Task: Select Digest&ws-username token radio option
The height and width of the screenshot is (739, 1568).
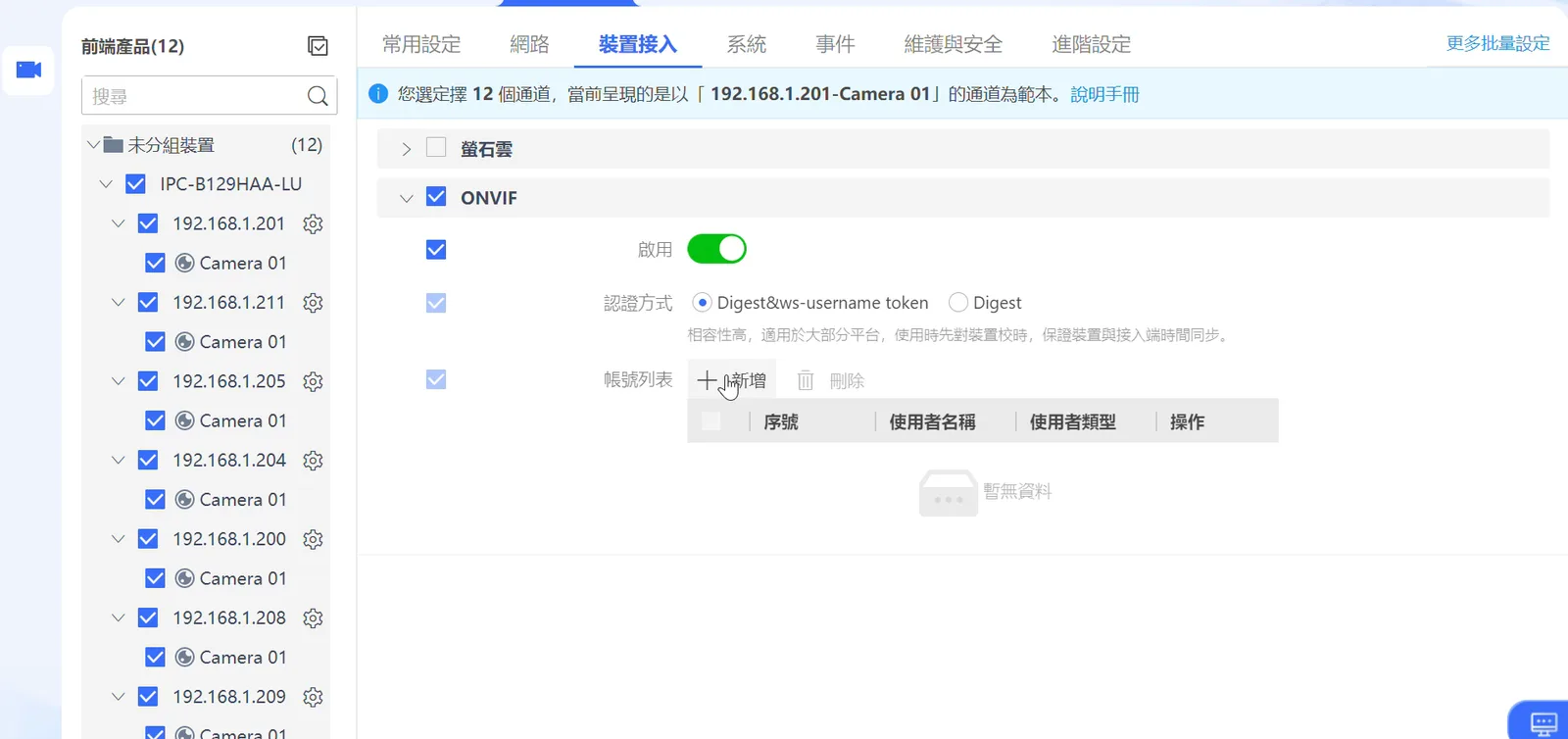Action: [702, 303]
